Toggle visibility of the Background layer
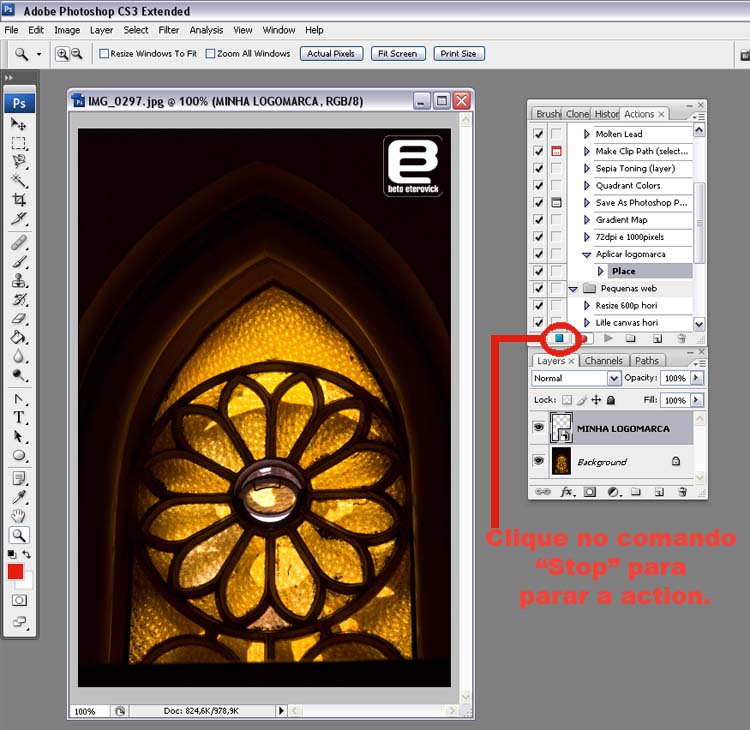The height and width of the screenshot is (730, 750). tap(538, 461)
